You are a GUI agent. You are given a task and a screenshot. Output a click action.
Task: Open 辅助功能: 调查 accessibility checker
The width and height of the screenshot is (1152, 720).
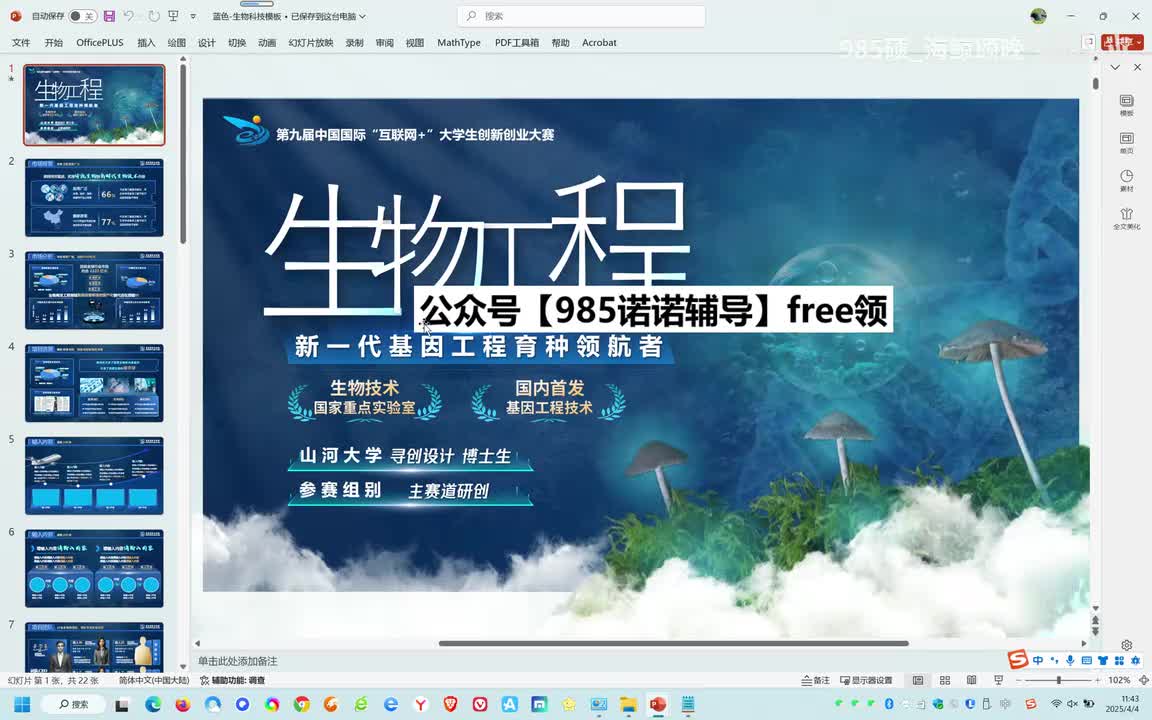(x=232, y=680)
